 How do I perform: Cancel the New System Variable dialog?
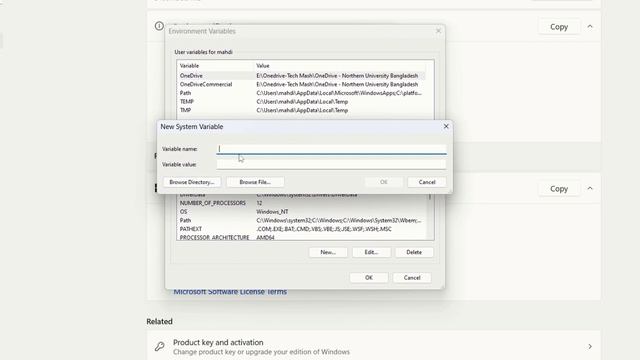click(427, 182)
